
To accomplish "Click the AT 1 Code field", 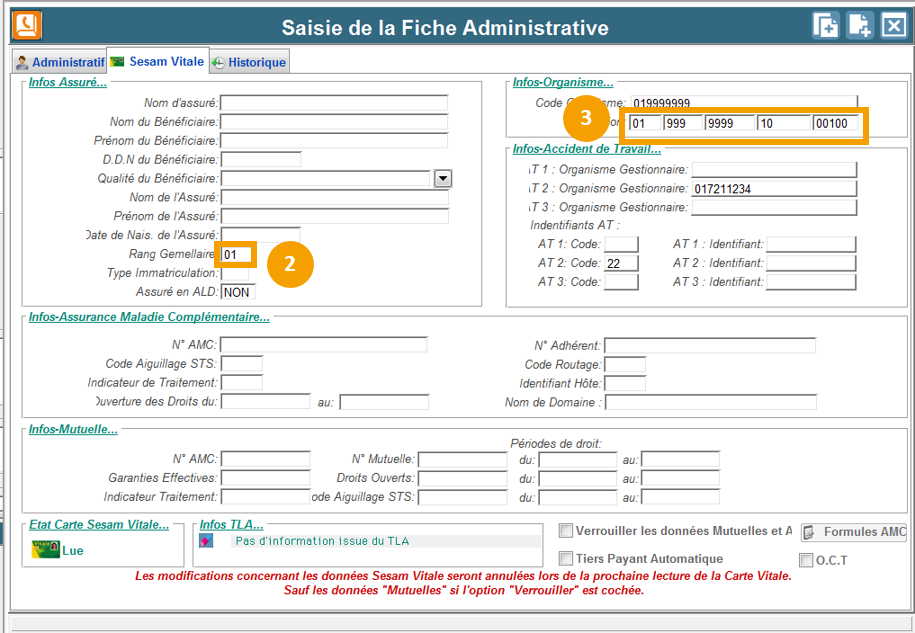I will coord(621,244).
